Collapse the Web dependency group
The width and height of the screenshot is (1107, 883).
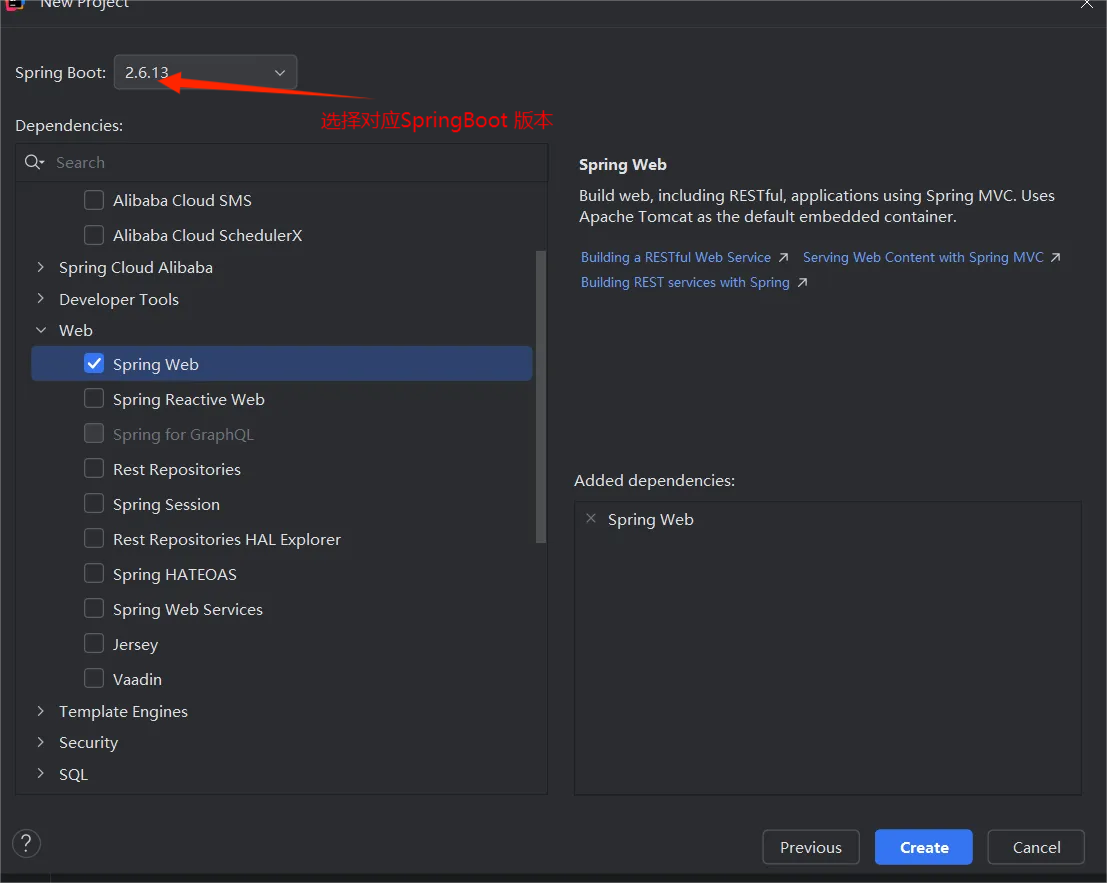tap(41, 330)
